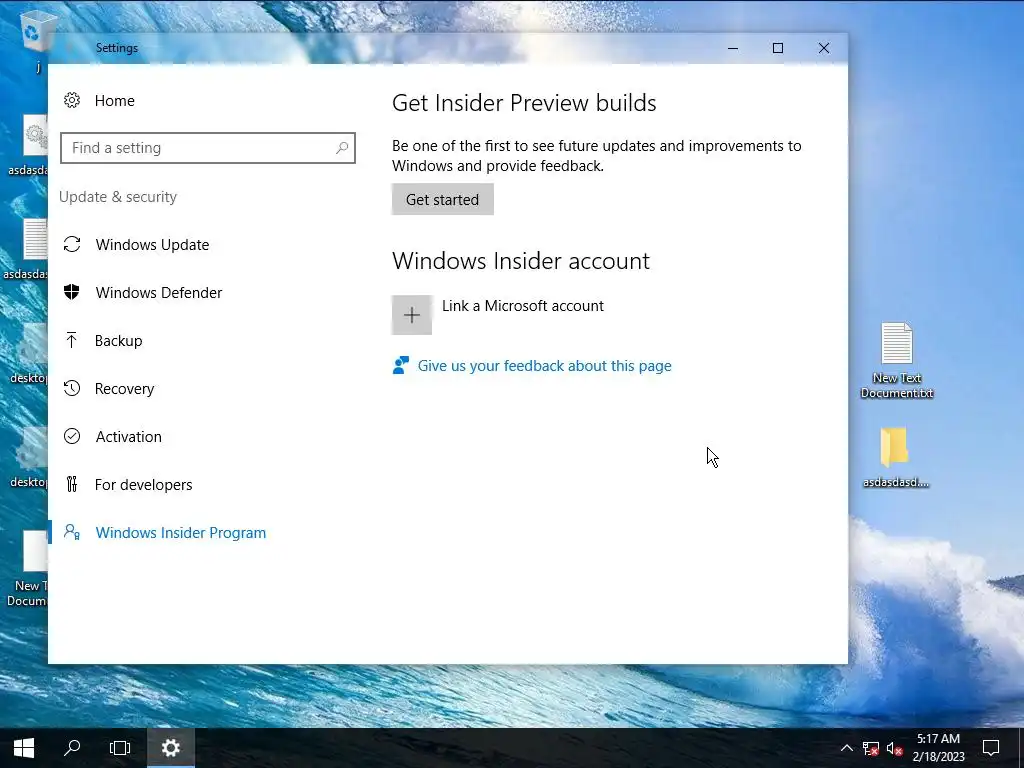Viewport: 1024px width, 768px height.
Task: Click the plus button to link account
Action: point(411,315)
